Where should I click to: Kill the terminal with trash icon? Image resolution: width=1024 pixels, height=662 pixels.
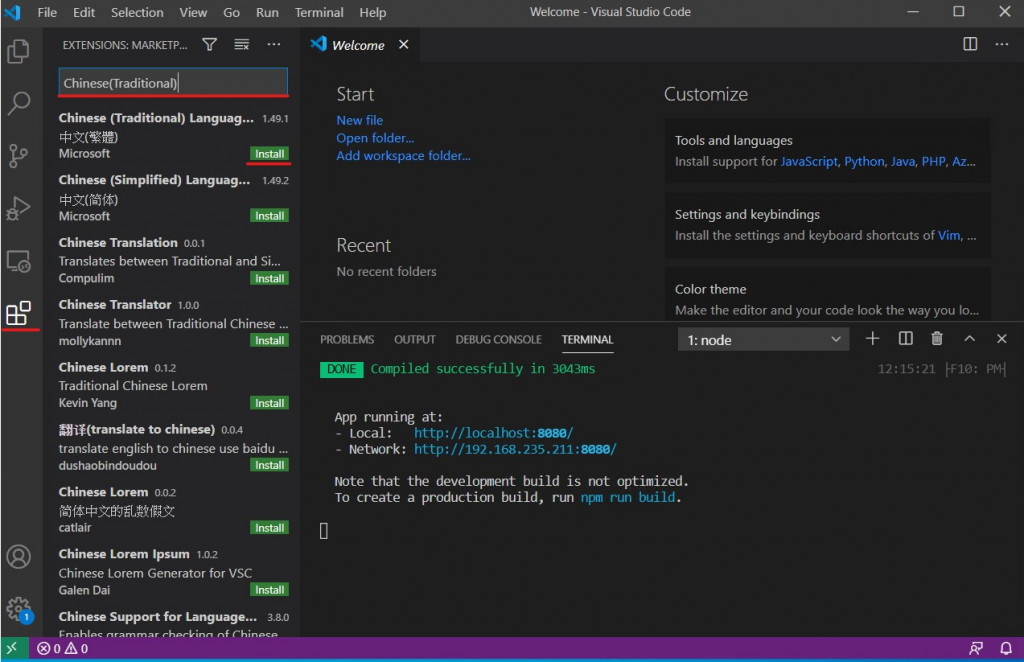tap(936, 338)
